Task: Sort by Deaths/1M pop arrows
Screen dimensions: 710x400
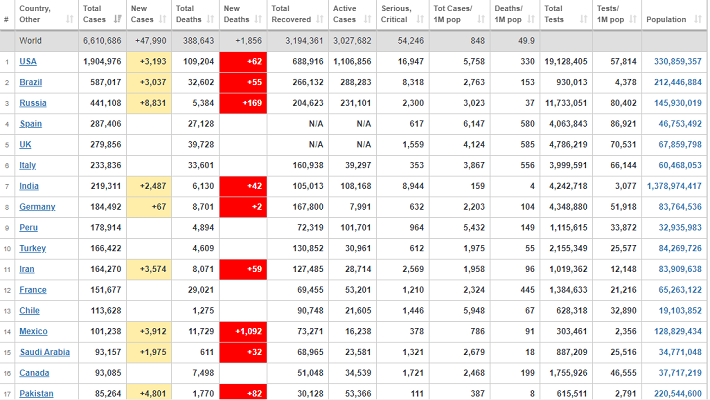Action: (531, 19)
